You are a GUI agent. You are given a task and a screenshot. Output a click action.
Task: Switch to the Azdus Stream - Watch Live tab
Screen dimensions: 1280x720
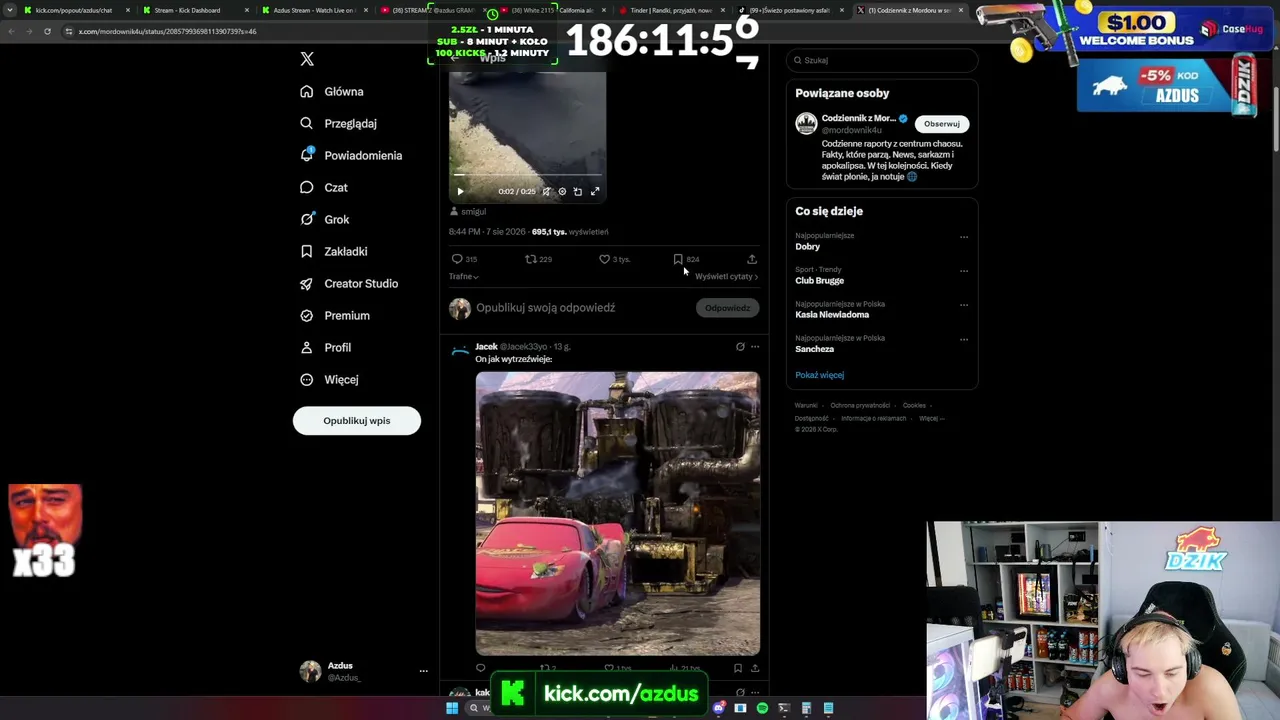click(314, 10)
